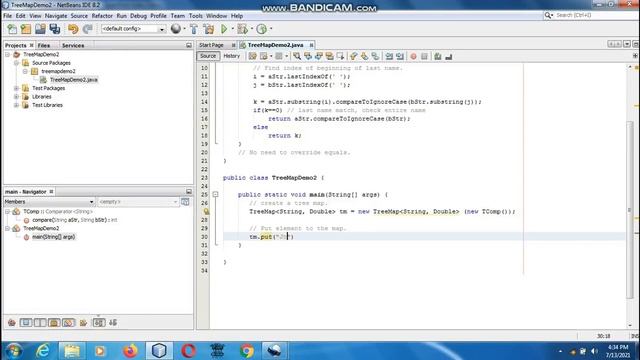The height and width of the screenshot is (360, 640).
Task: Click the editor Find Selection magnifier icon
Action: (297, 56)
